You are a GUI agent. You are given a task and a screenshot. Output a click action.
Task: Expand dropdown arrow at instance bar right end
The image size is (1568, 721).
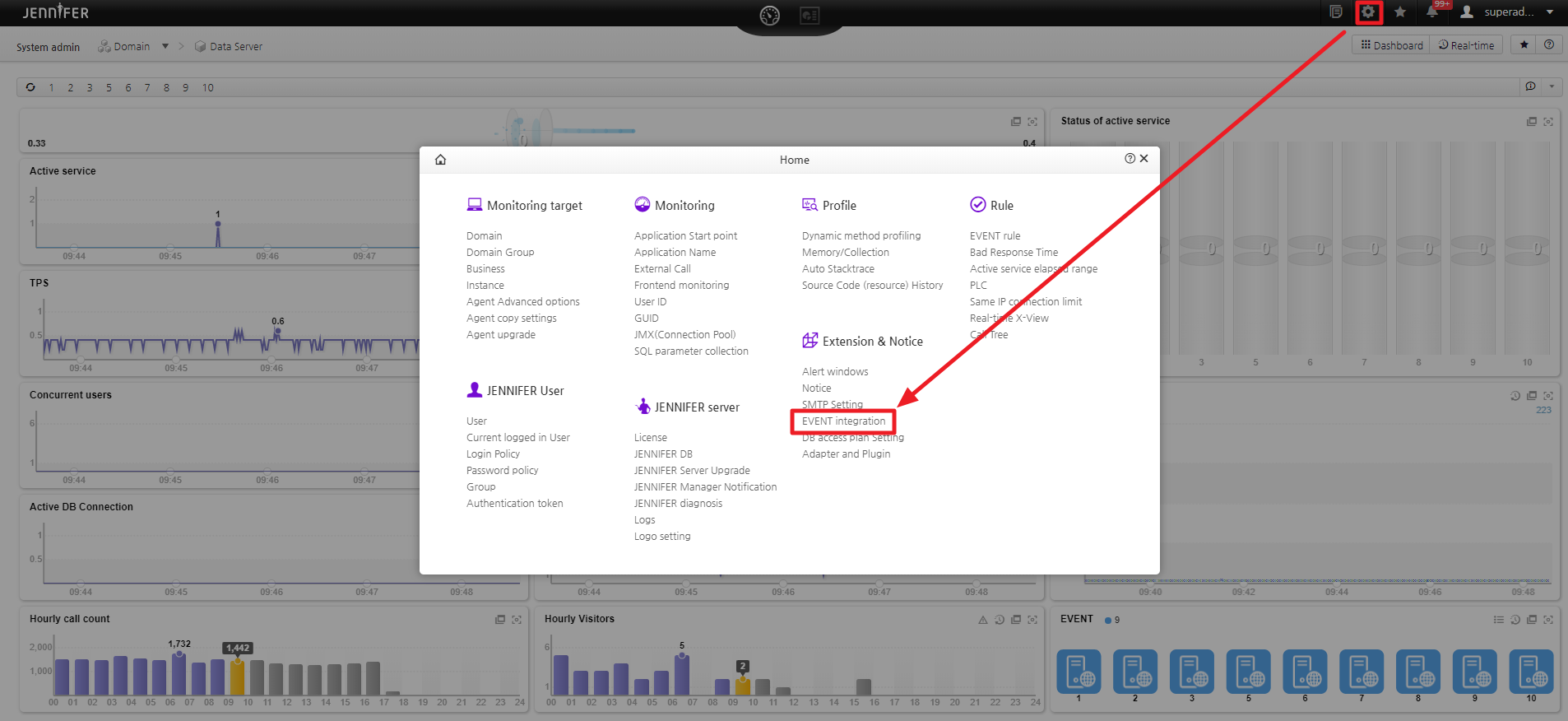(1552, 87)
